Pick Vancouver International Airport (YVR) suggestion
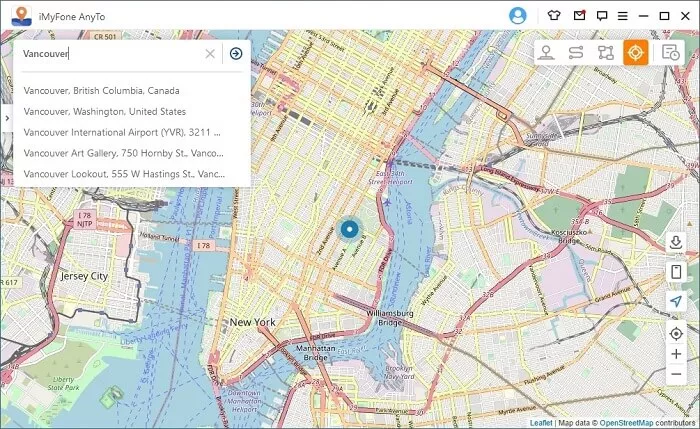700x429 pixels. pyautogui.click(x=122, y=133)
